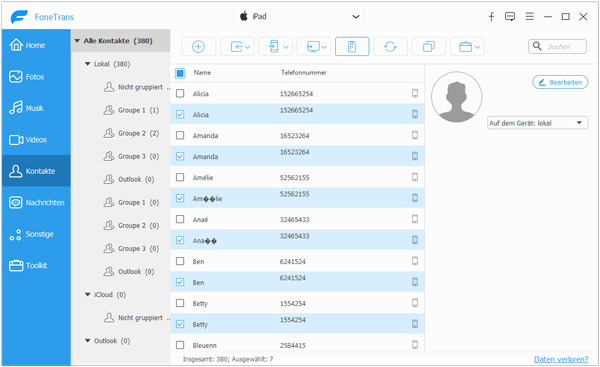Collapse the Outlook (0) root node
The image size is (600, 367).
point(88,340)
